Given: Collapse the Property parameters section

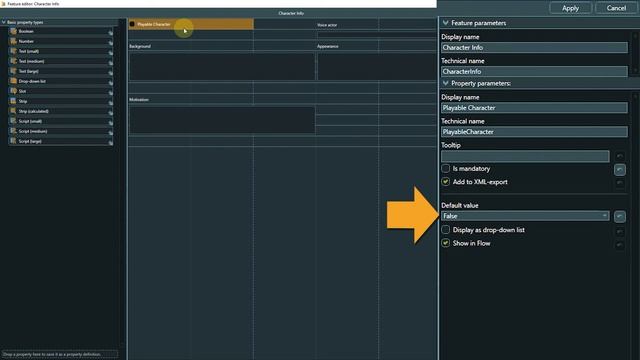Looking at the screenshot, I should [x=446, y=83].
